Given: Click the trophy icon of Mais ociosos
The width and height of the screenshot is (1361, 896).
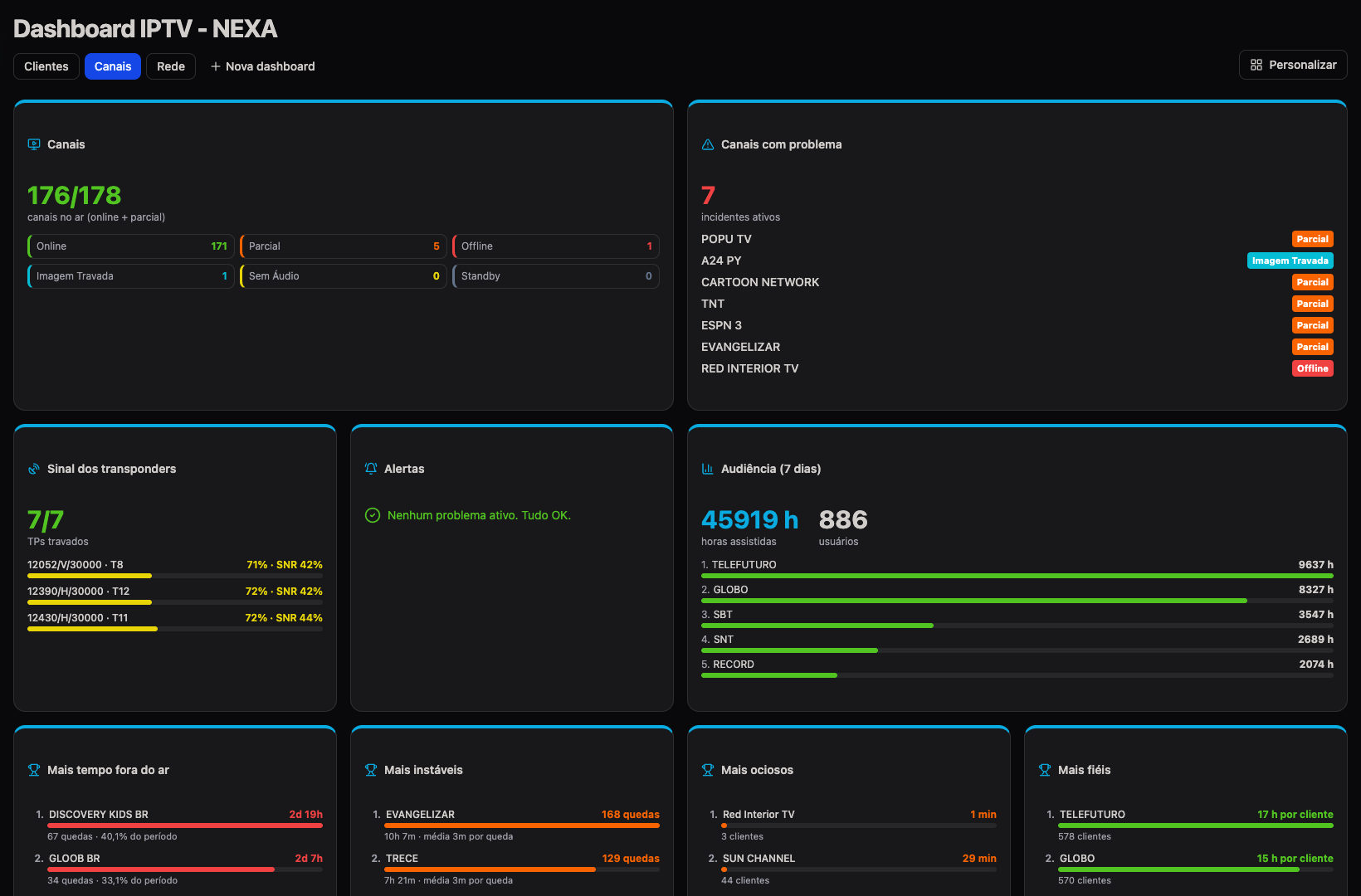Looking at the screenshot, I should (708, 770).
